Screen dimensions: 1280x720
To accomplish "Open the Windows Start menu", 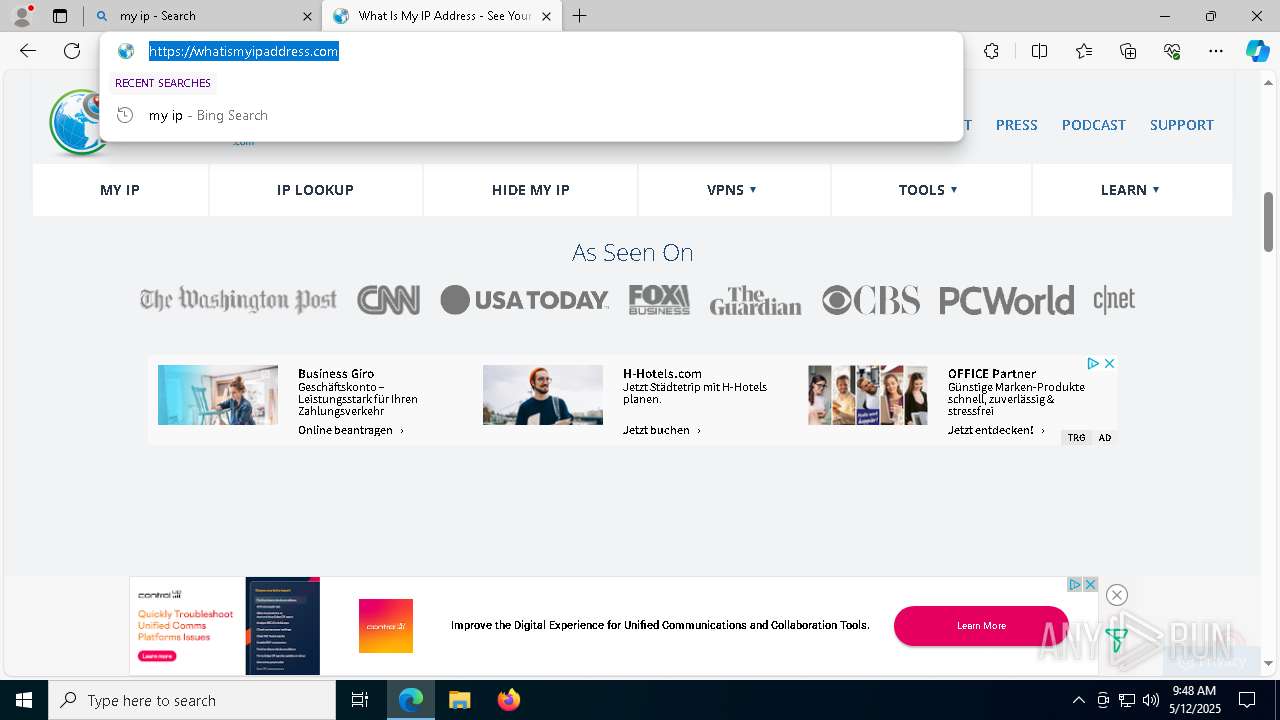I will click(x=24, y=700).
